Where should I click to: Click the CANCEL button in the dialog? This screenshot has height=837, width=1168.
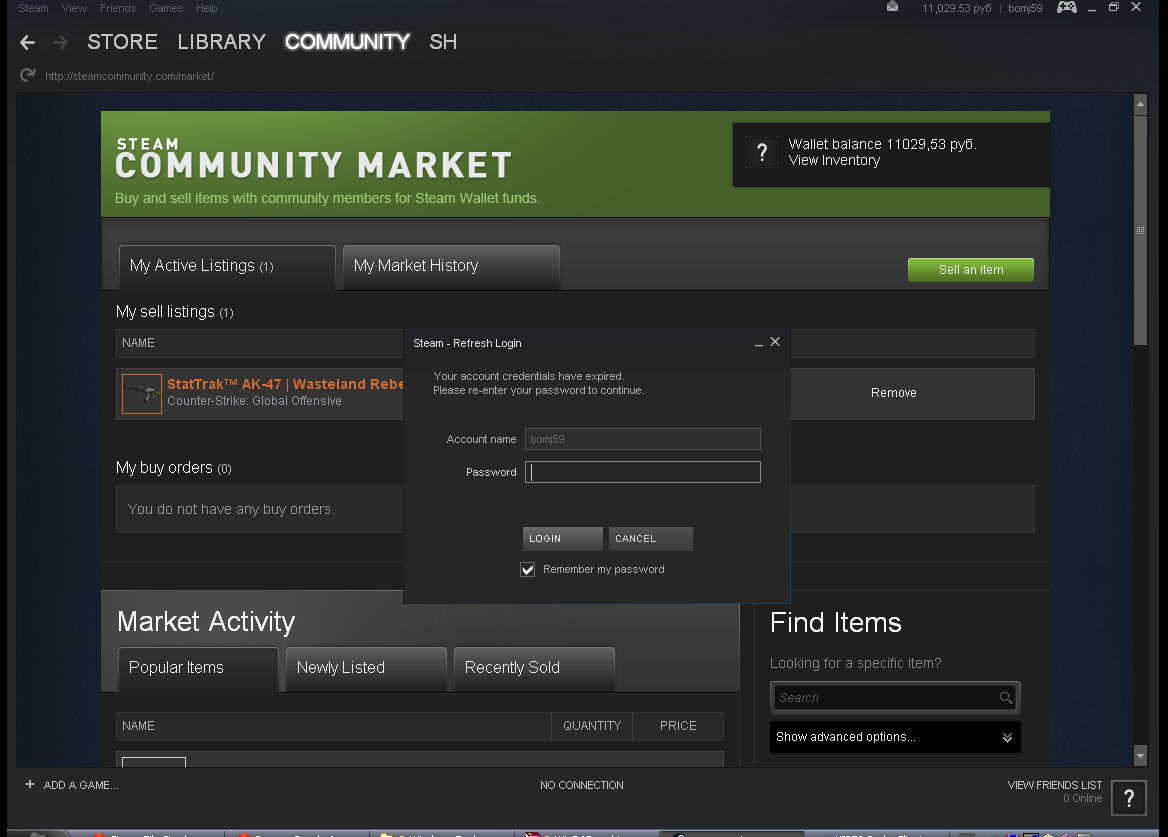(x=650, y=538)
